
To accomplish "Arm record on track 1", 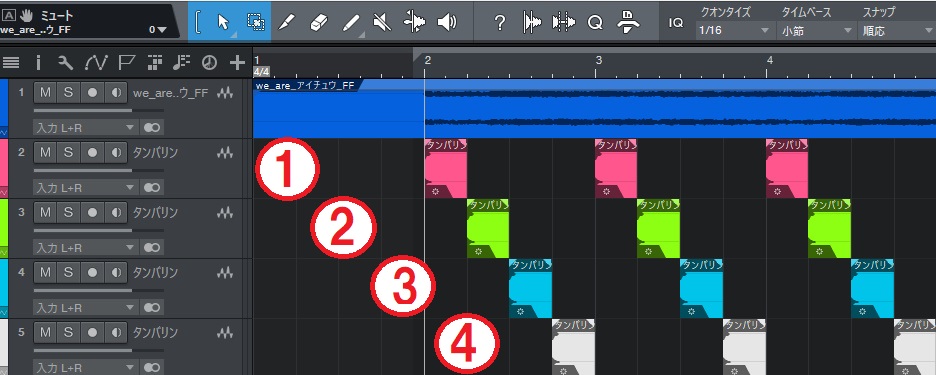I will pos(92,93).
